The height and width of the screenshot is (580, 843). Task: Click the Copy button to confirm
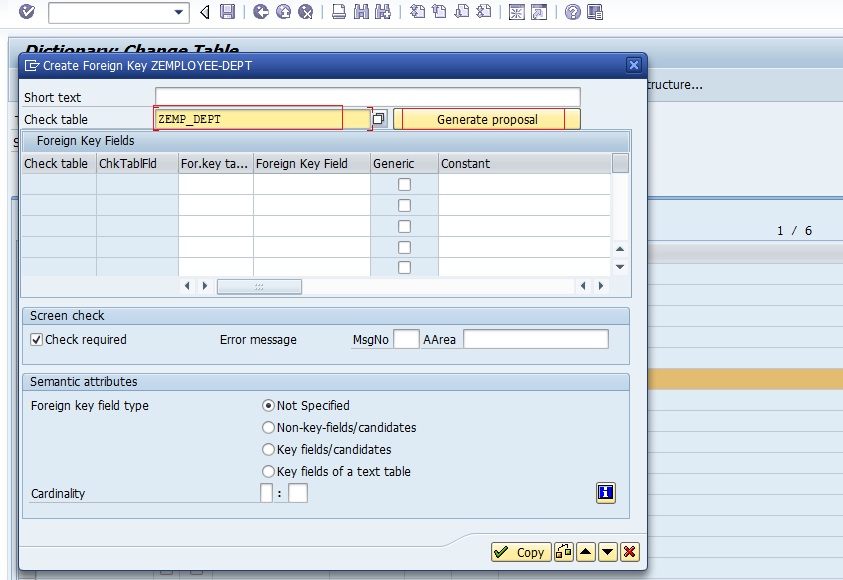(x=520, y=552)
